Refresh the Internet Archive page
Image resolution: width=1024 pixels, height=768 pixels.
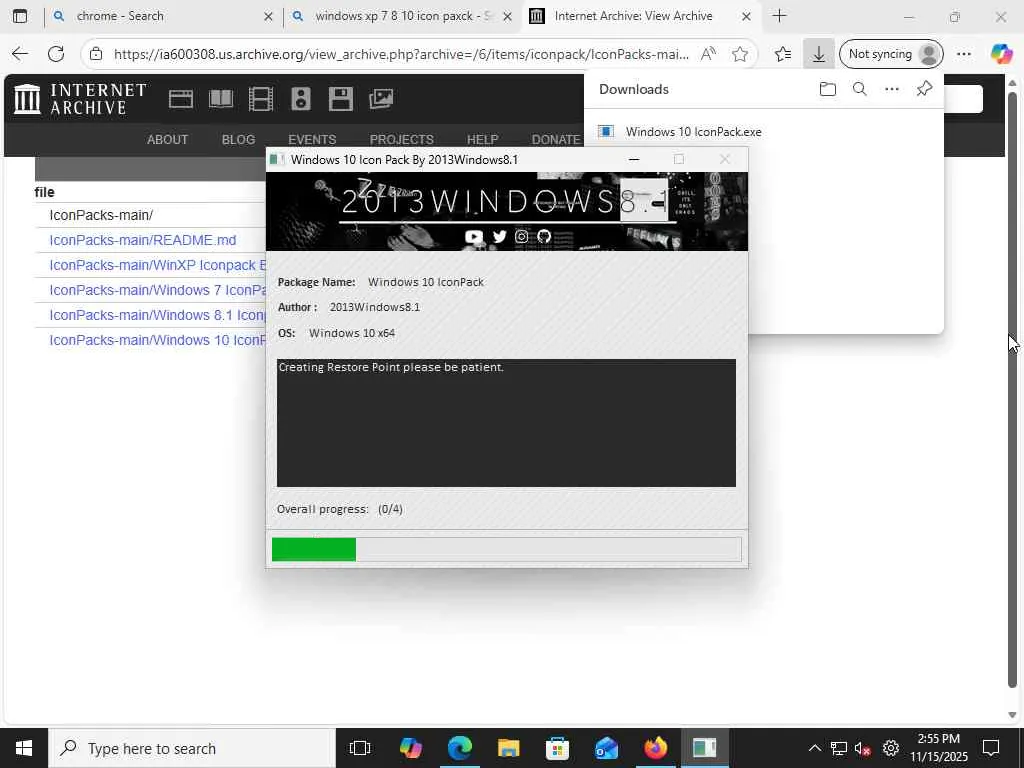click(x=56, y=54)
